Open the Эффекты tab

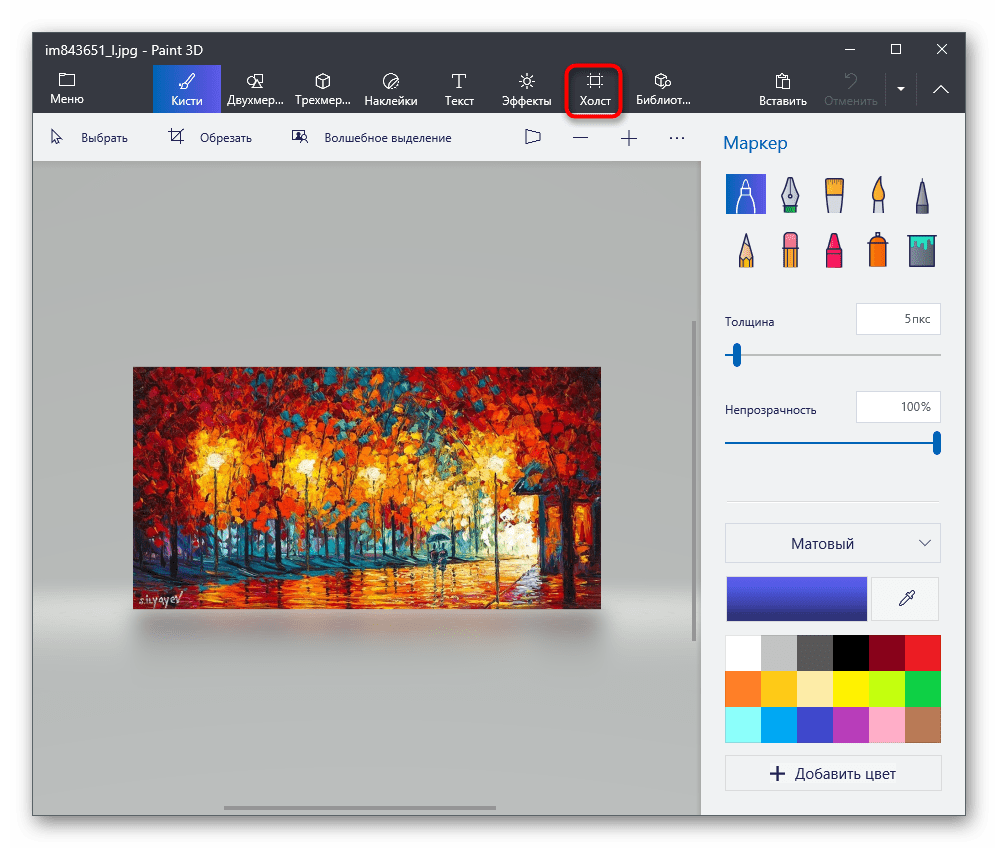point(526,88)
